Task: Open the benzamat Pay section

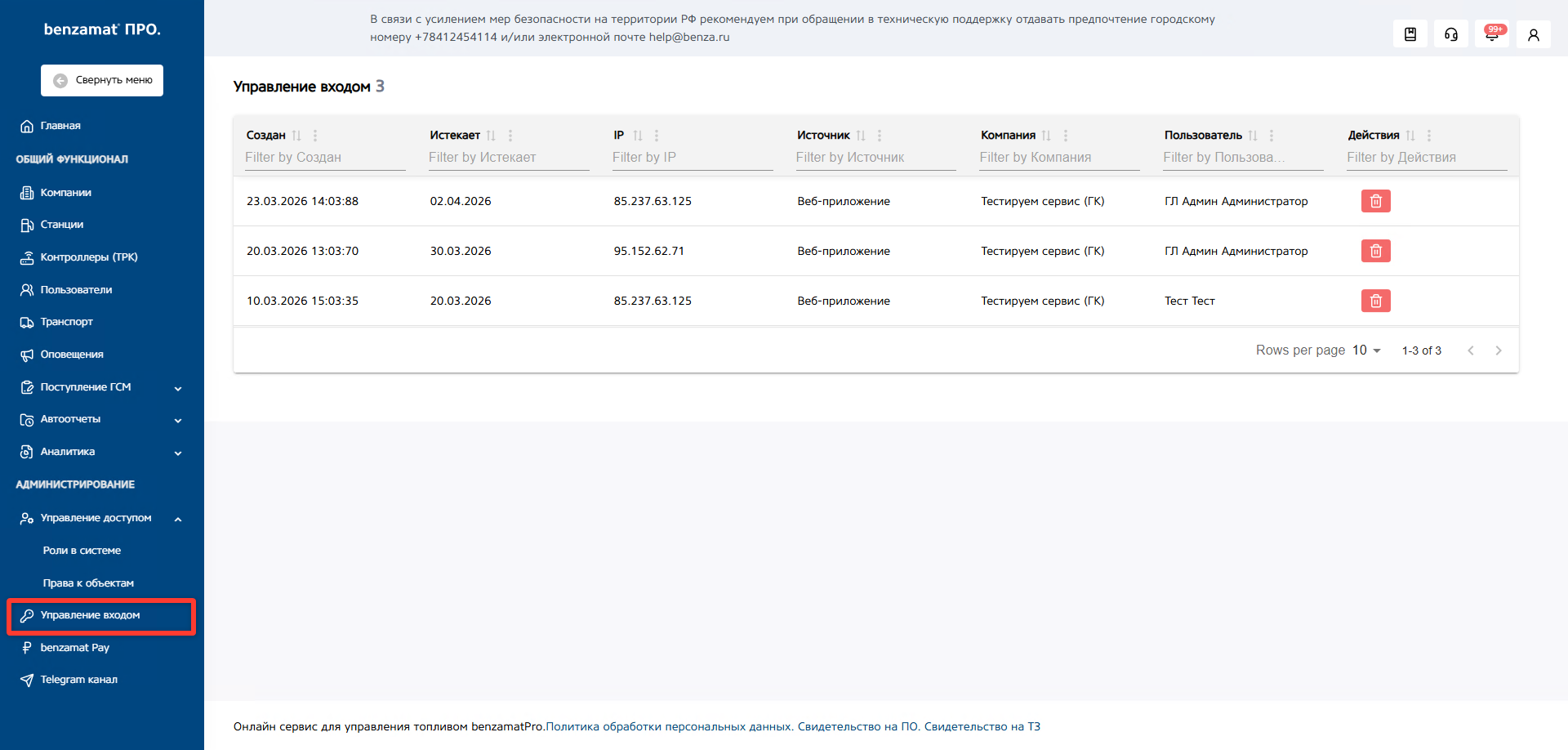Action: pos(74,648)
